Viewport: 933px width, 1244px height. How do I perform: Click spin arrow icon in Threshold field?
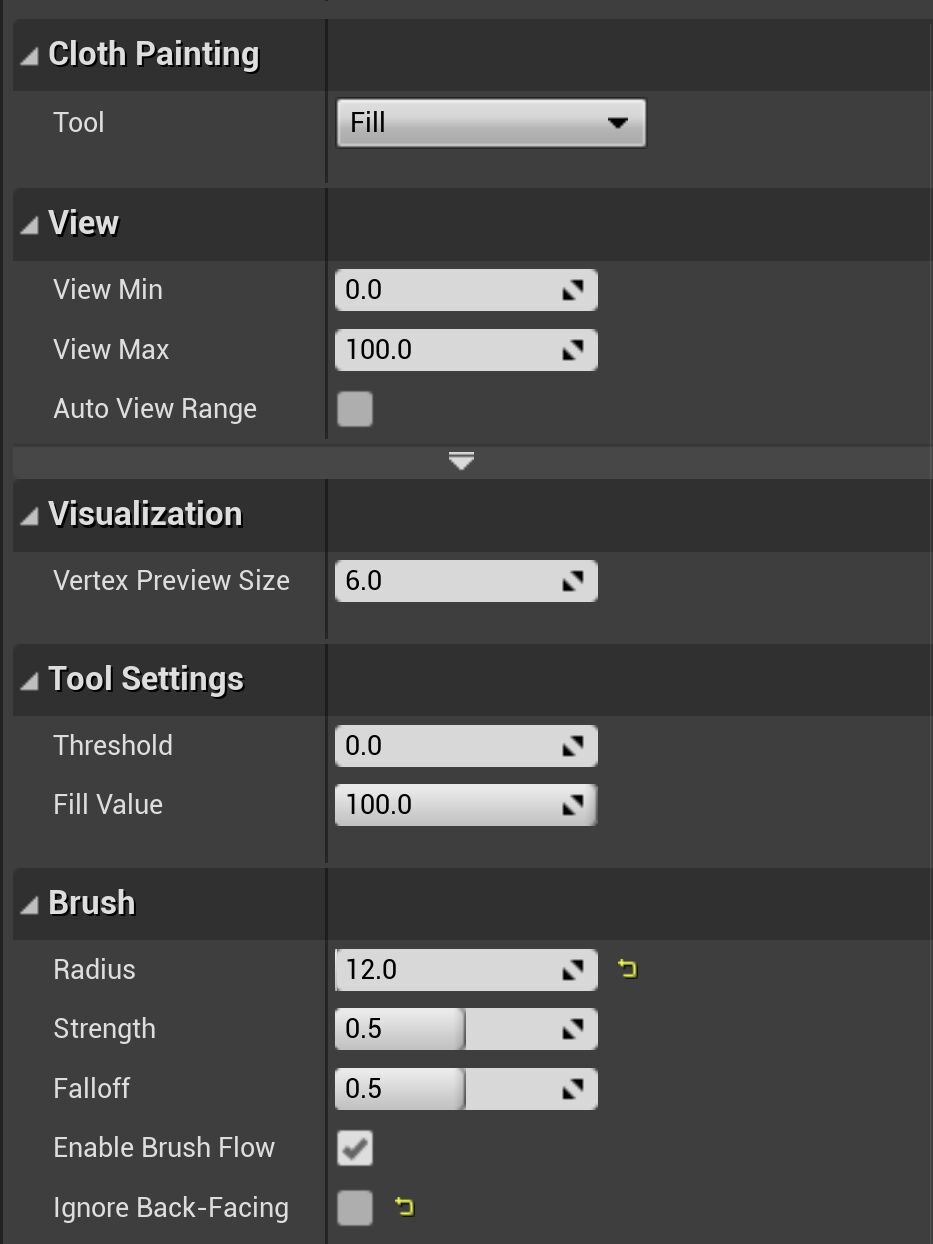click(x=572, y=746)
